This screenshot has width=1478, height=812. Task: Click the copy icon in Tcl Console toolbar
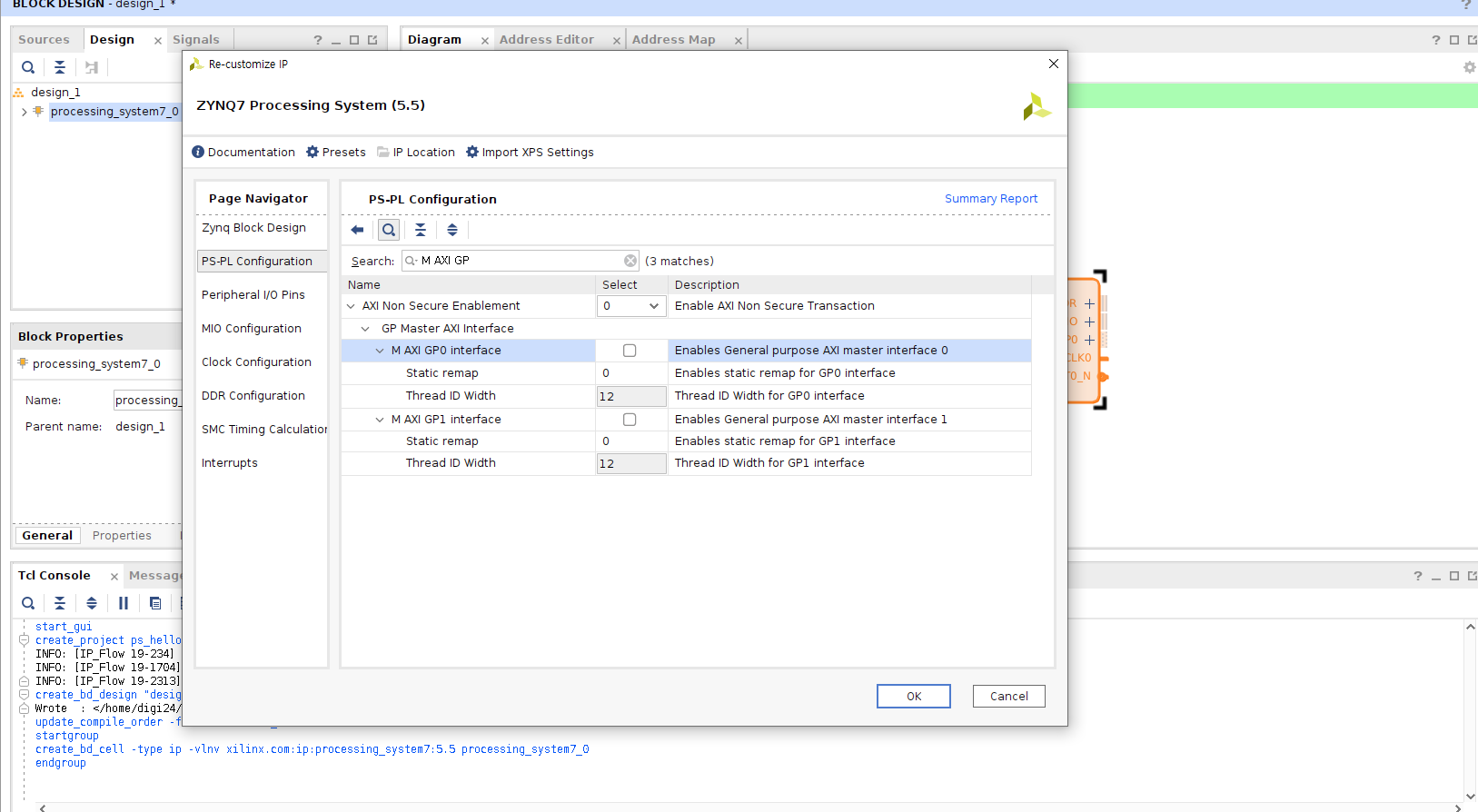[x=155, y=603]
